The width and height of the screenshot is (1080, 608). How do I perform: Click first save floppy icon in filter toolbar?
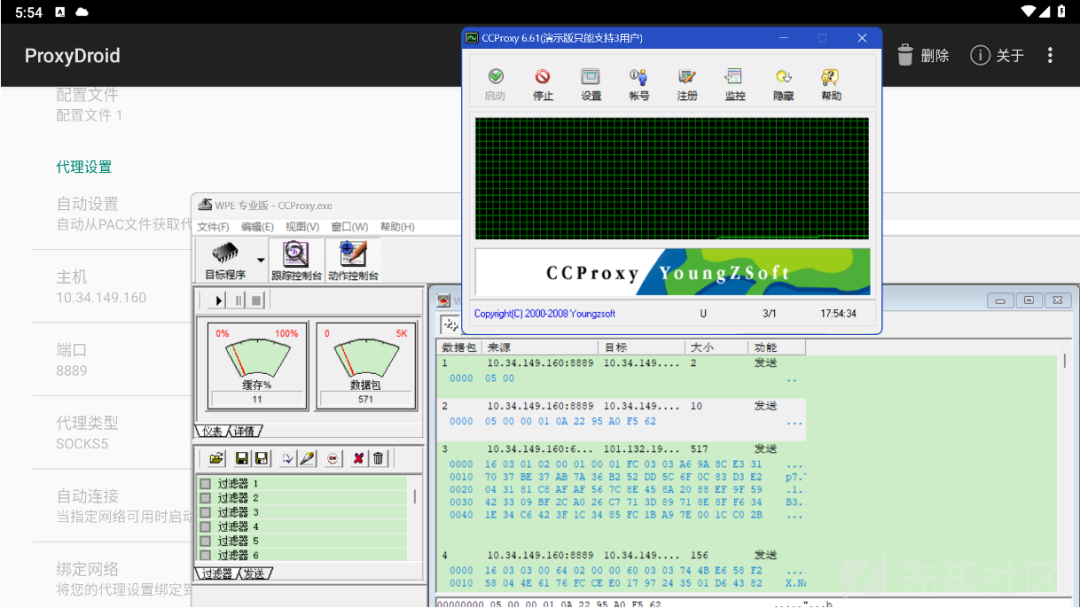pyautogui.click(x=241, y=459)
